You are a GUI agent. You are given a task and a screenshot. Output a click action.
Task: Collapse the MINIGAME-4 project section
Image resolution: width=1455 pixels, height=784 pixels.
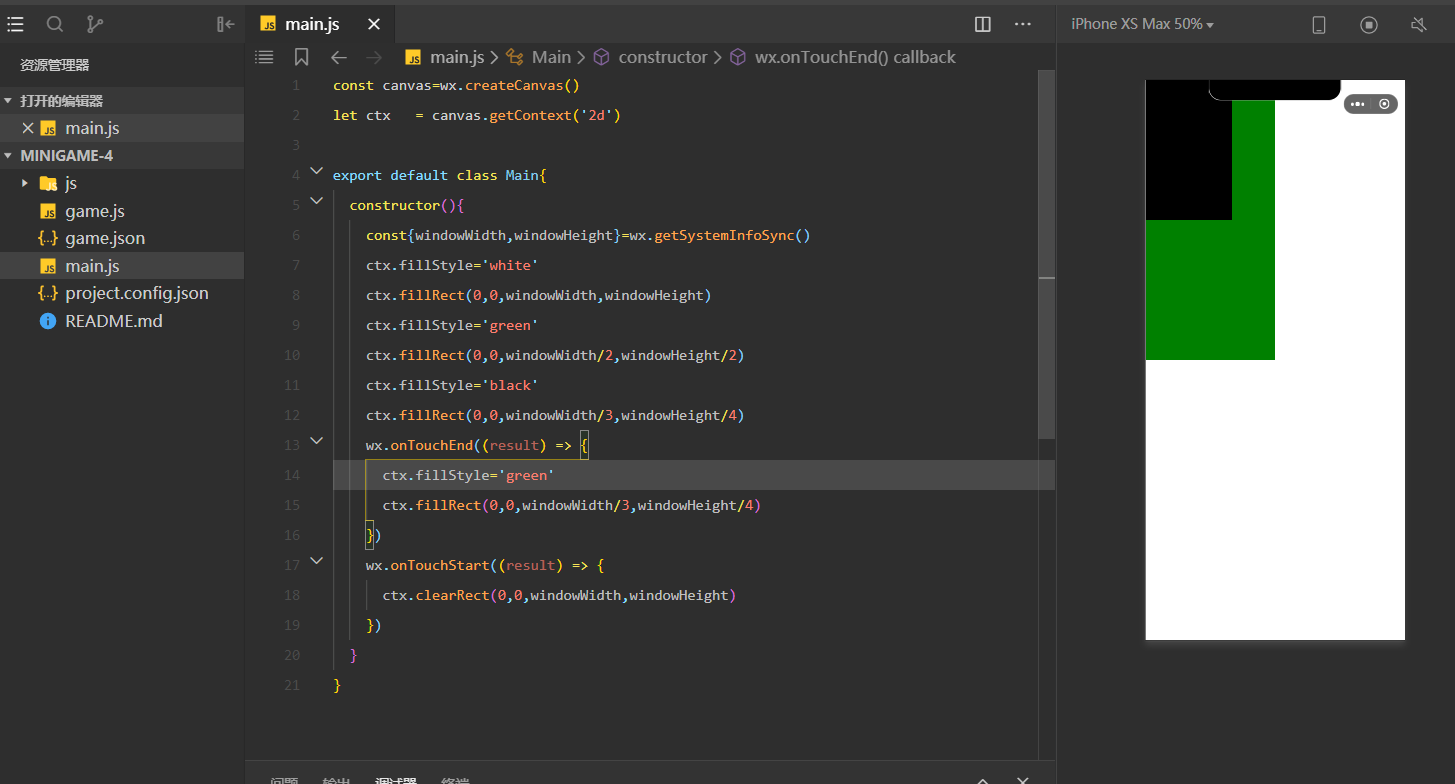pyautogui.click(x=9, y=155)
